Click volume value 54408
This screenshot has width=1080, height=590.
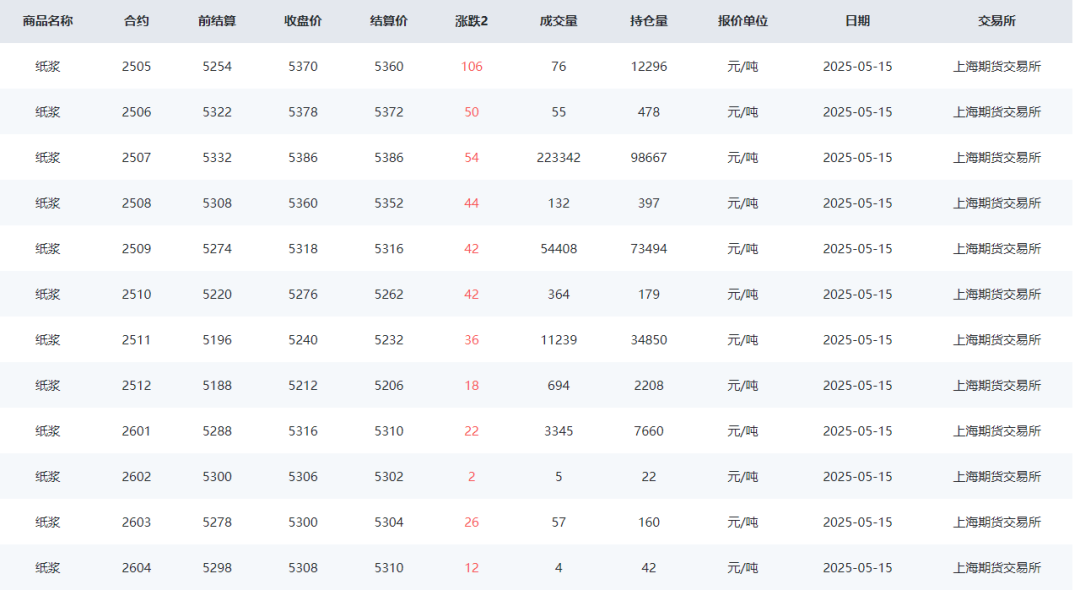(x=559, y=249)
